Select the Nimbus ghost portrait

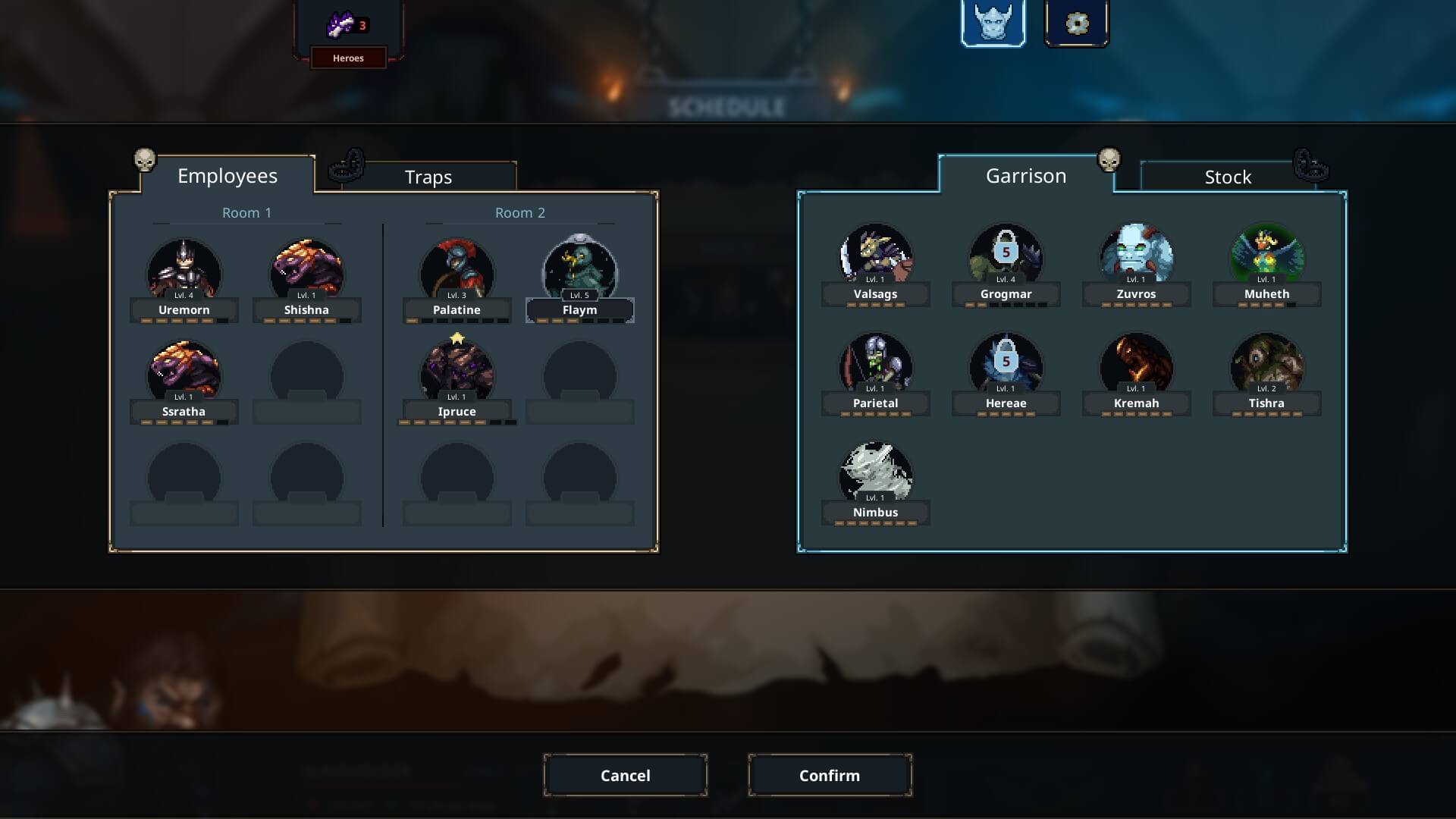876,474
